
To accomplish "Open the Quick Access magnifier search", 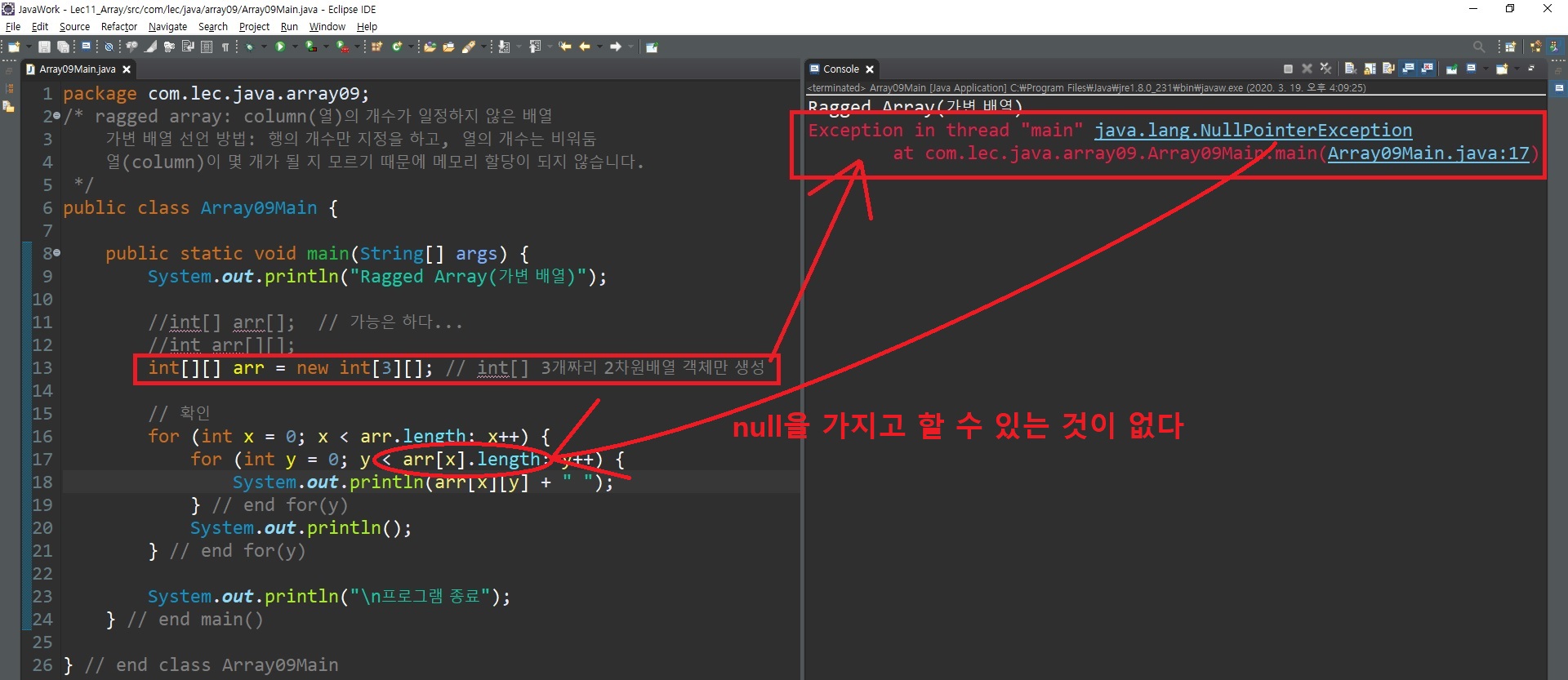I will pyautogui.click(x=1479, y=47).
